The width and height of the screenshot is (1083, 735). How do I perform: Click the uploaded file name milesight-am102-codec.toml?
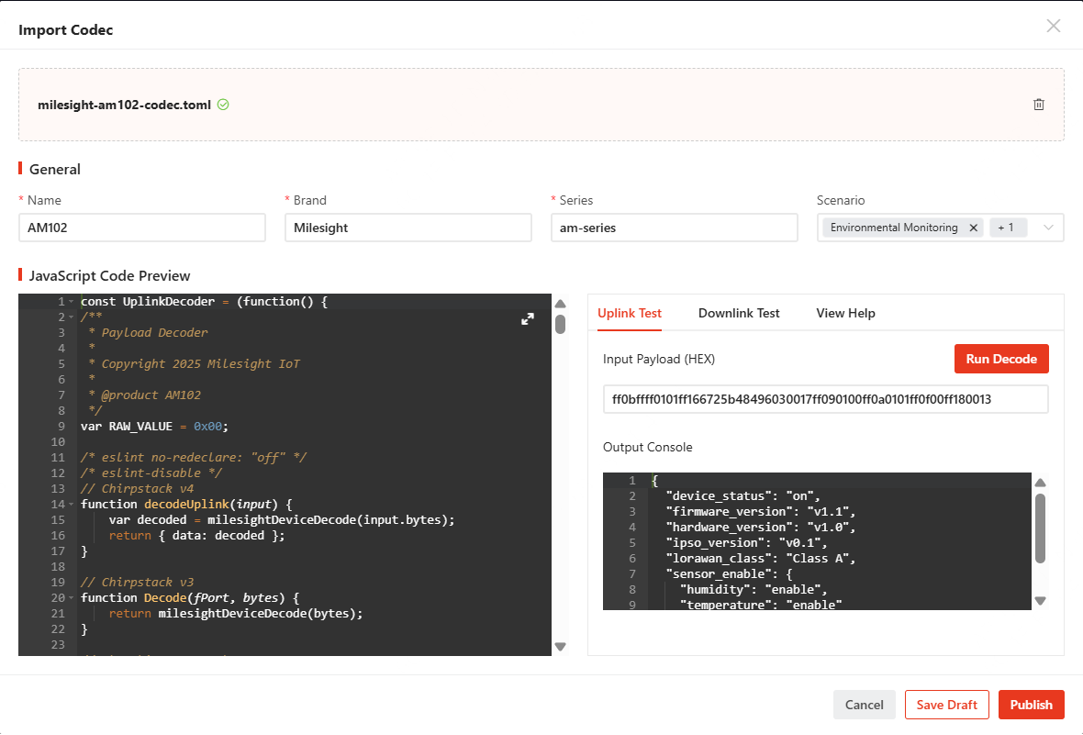(x=124, y=104)
